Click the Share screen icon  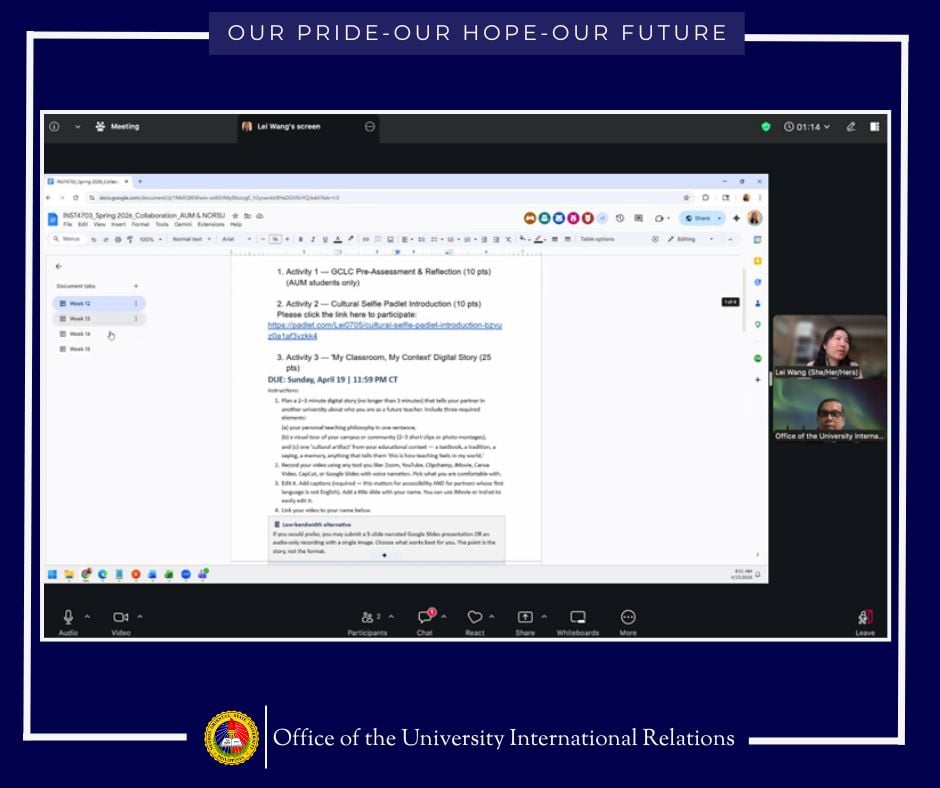(525, 618)
